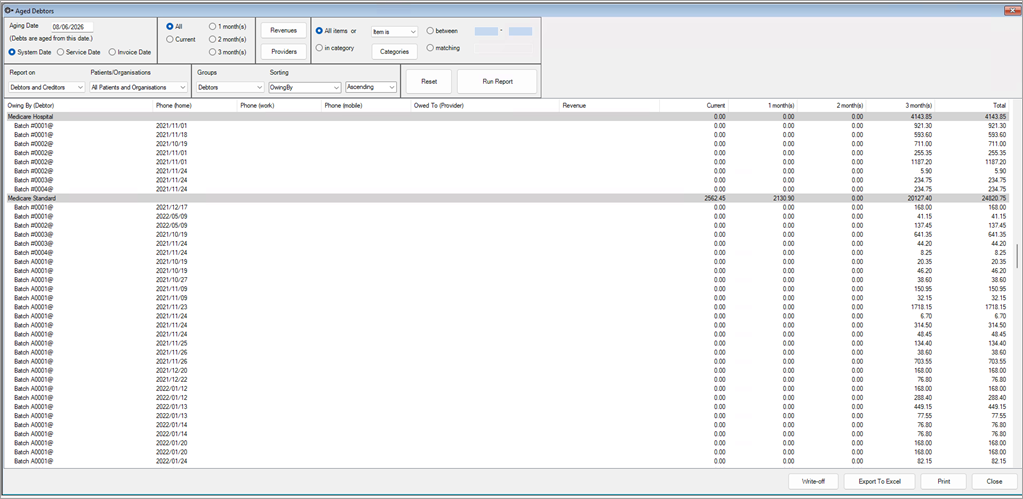Click the Owed To (Provider) column header
Image resolution: width=1023 pixels, height=499 pixels.
pos(484,105)
